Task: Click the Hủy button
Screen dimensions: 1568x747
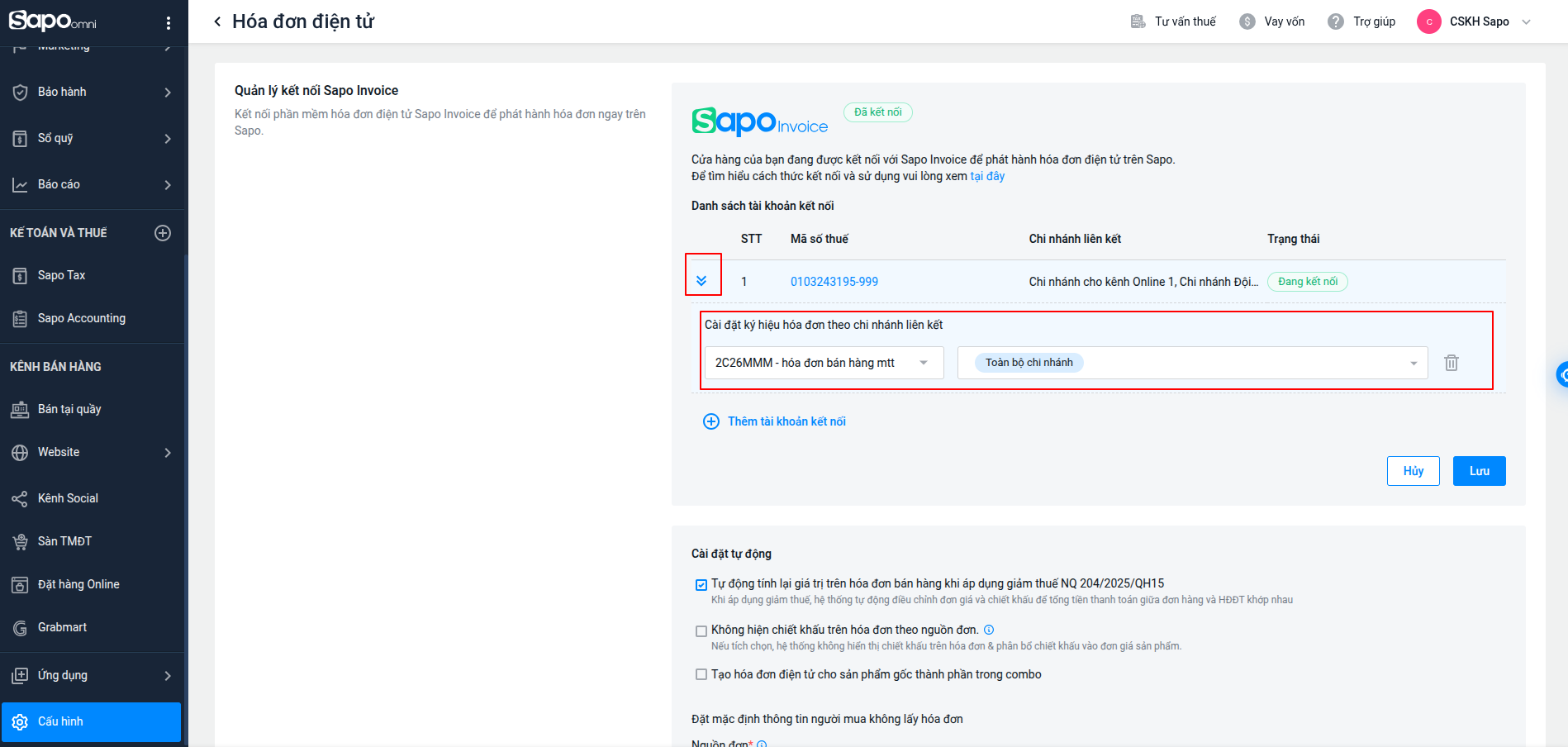Action: tap(1413, 471)
